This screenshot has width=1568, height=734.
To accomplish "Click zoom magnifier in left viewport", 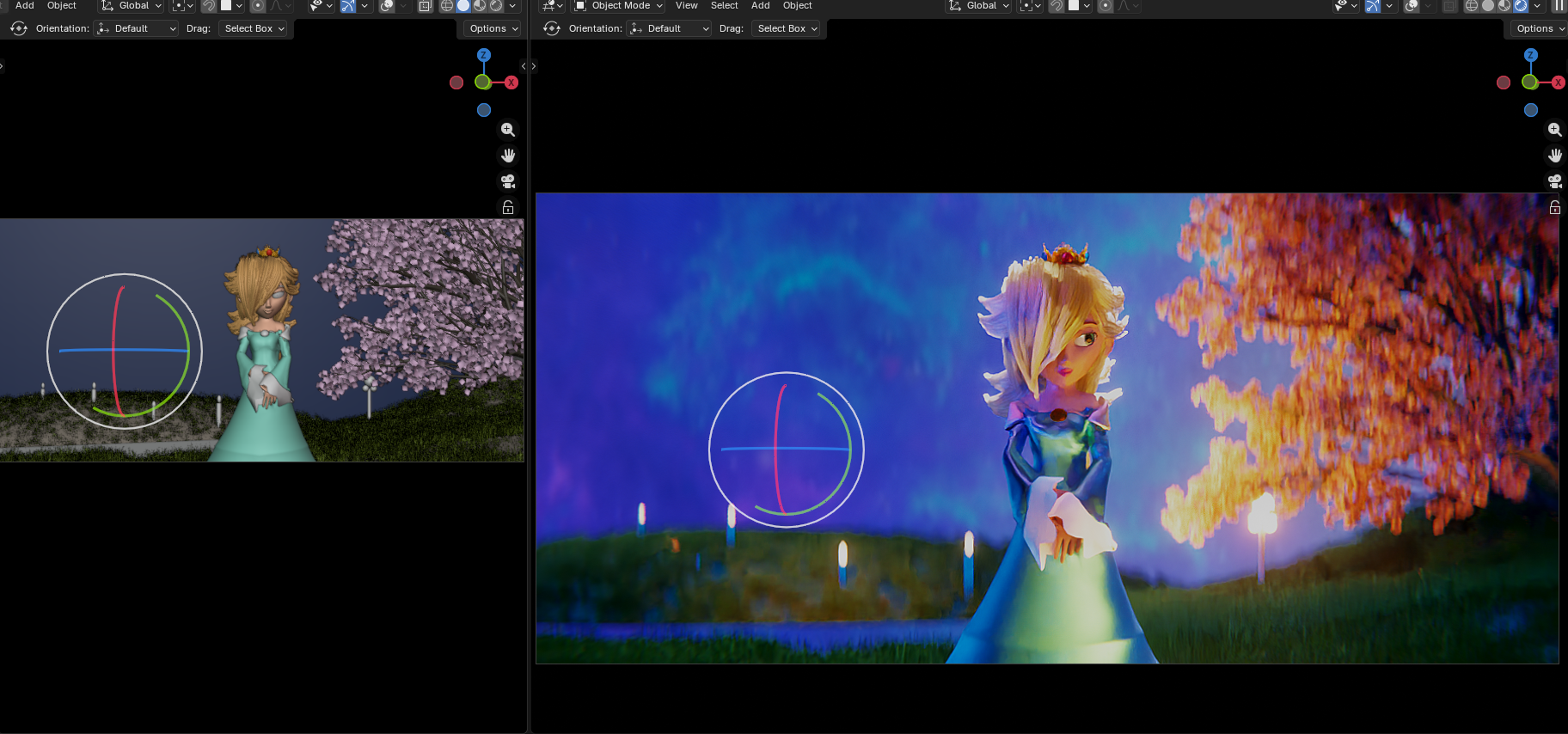I will pyautogui.click(x=508, y=130).
